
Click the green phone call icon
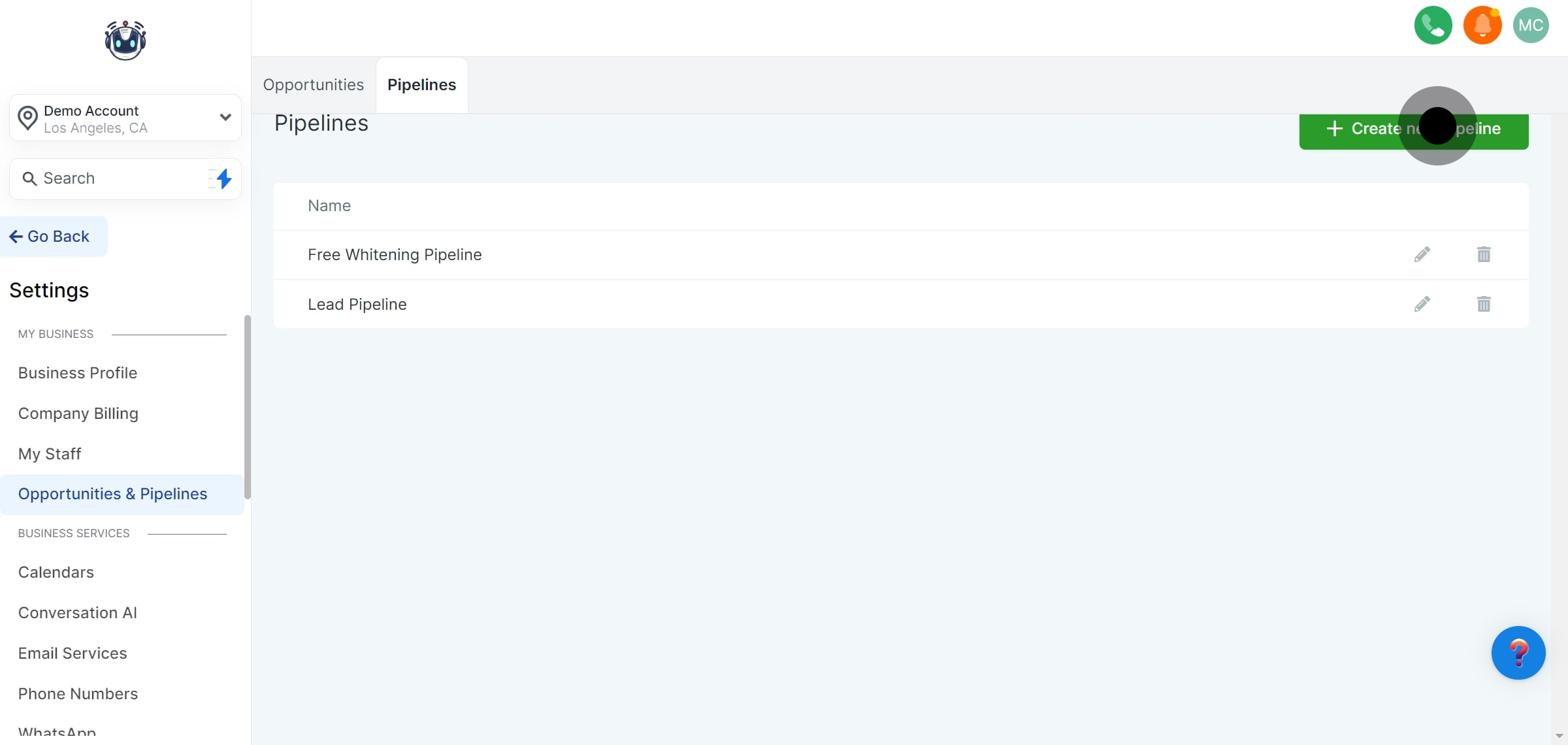tap(1432, 25)
